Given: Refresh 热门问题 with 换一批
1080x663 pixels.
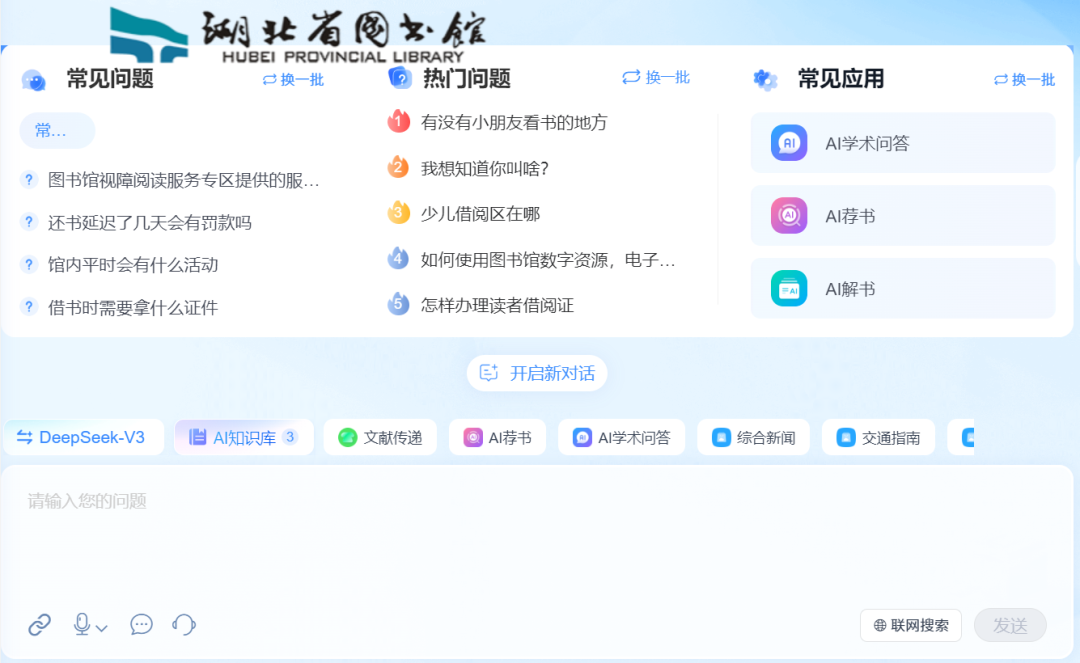Looking at the screenshot, I should coord(655,77).
